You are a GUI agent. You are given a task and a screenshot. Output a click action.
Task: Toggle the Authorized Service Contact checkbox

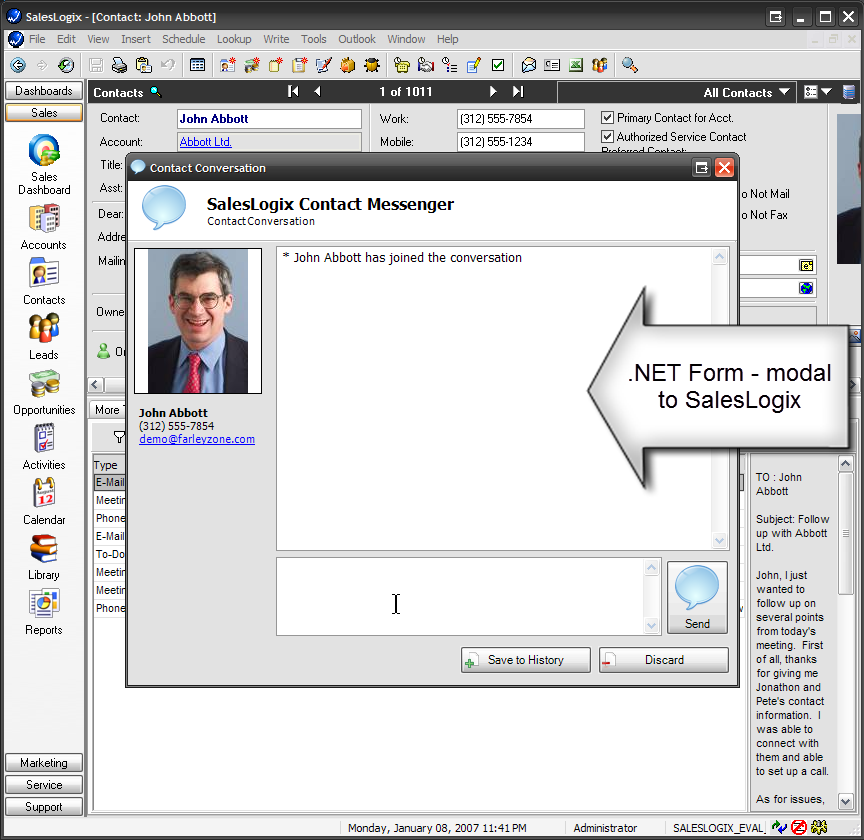pyautogui.click(x=607, y=136)
